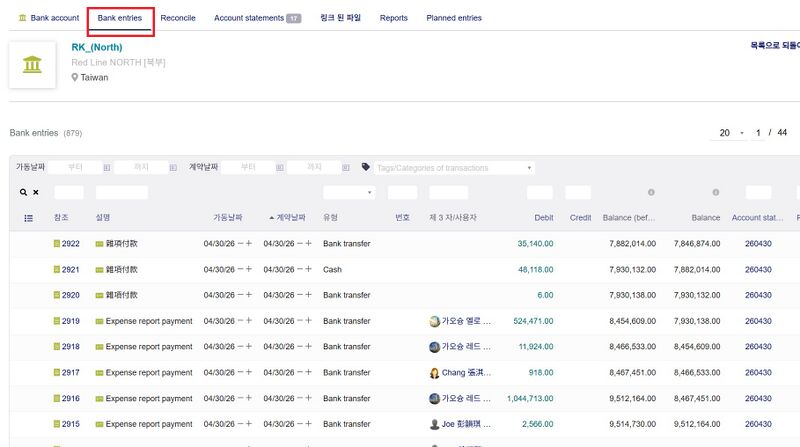The height and width of the screenshot is (447, 800).
Task: Click the first date minus button in row 2921
Action: (x=240, y=269)
